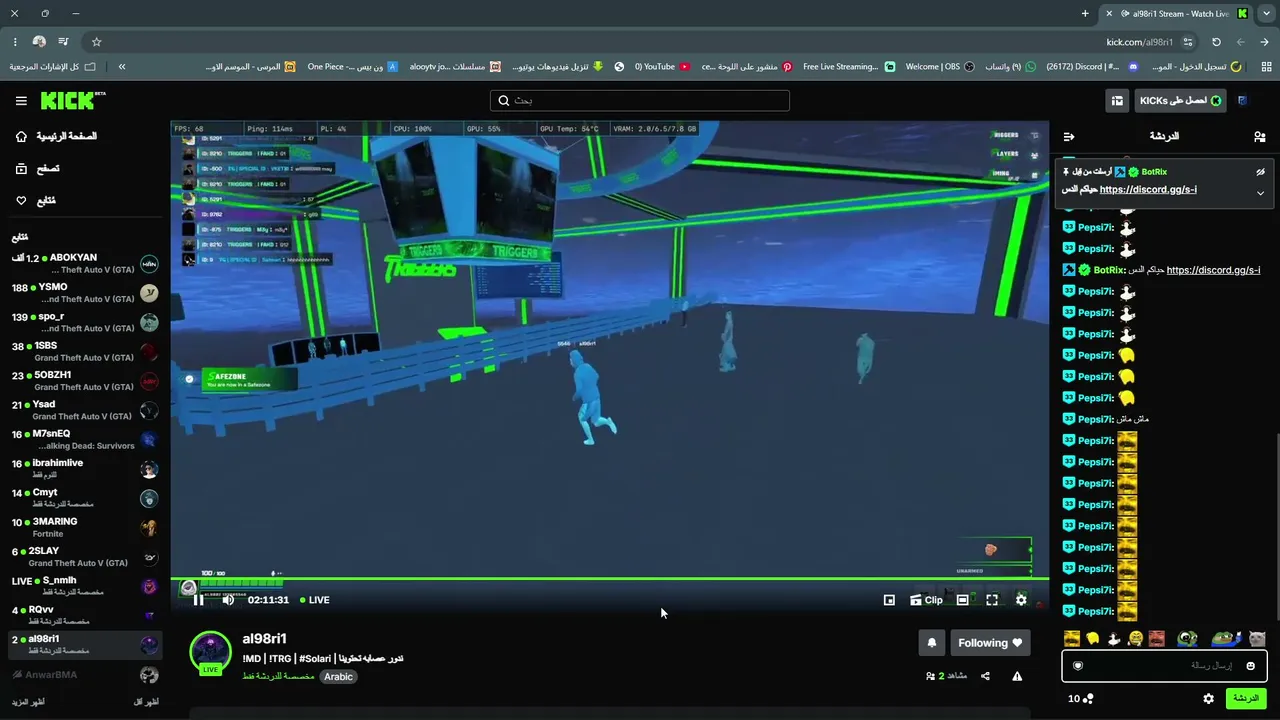Open chat identity badge icon in input
The image size is (1280, 720).
pos(1078,666)
